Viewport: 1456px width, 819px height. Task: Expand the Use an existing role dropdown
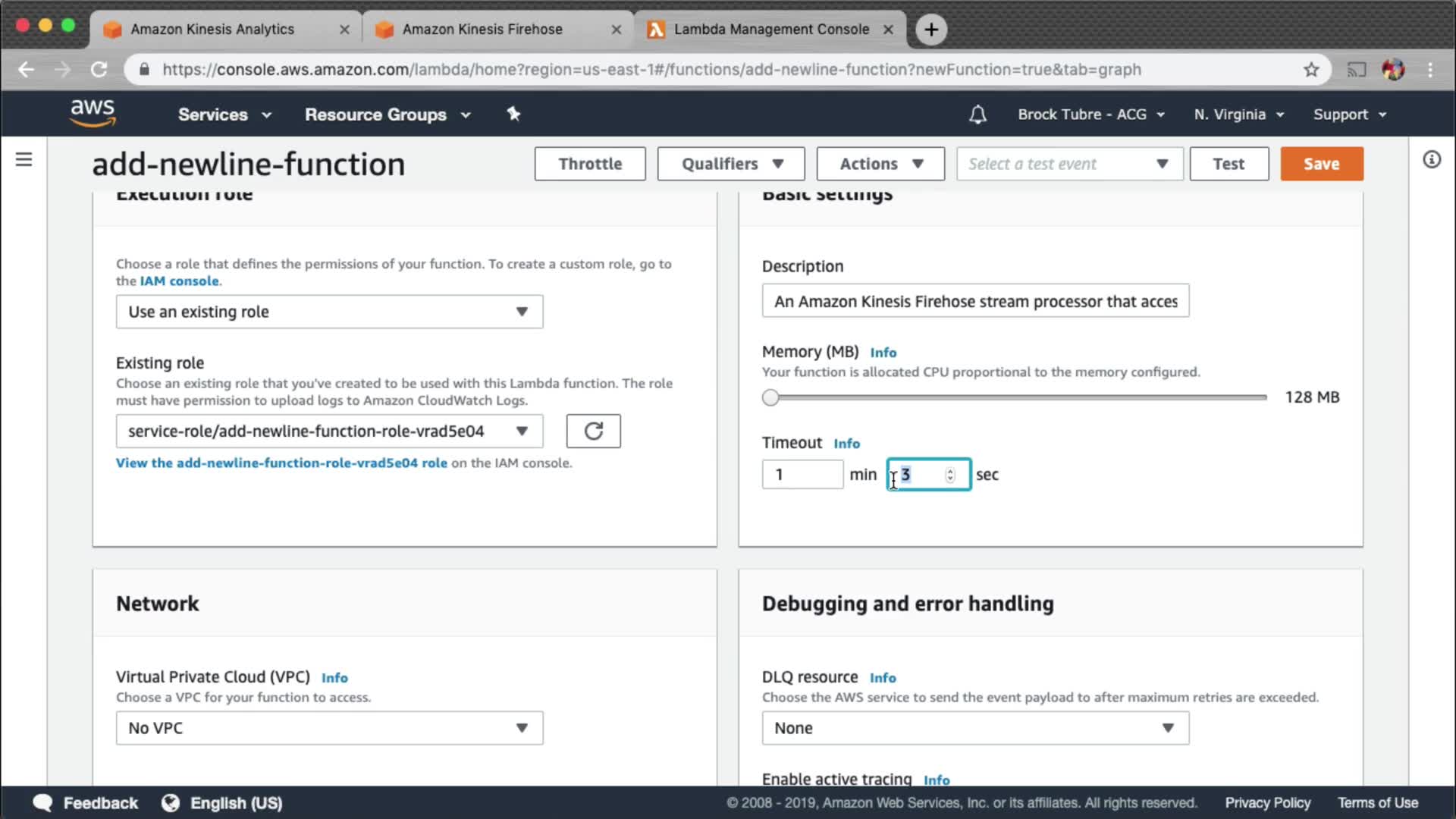pos(329,312)
